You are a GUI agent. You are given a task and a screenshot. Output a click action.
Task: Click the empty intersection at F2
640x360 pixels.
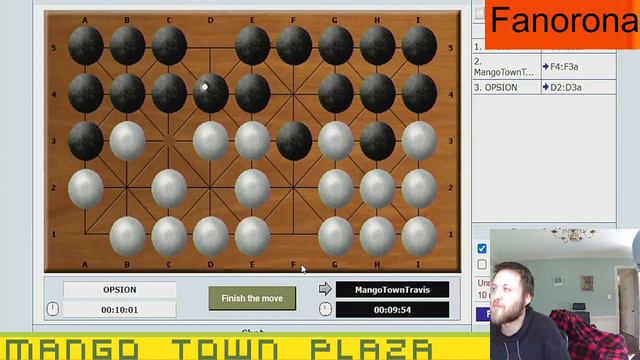[x=294, y=188]
